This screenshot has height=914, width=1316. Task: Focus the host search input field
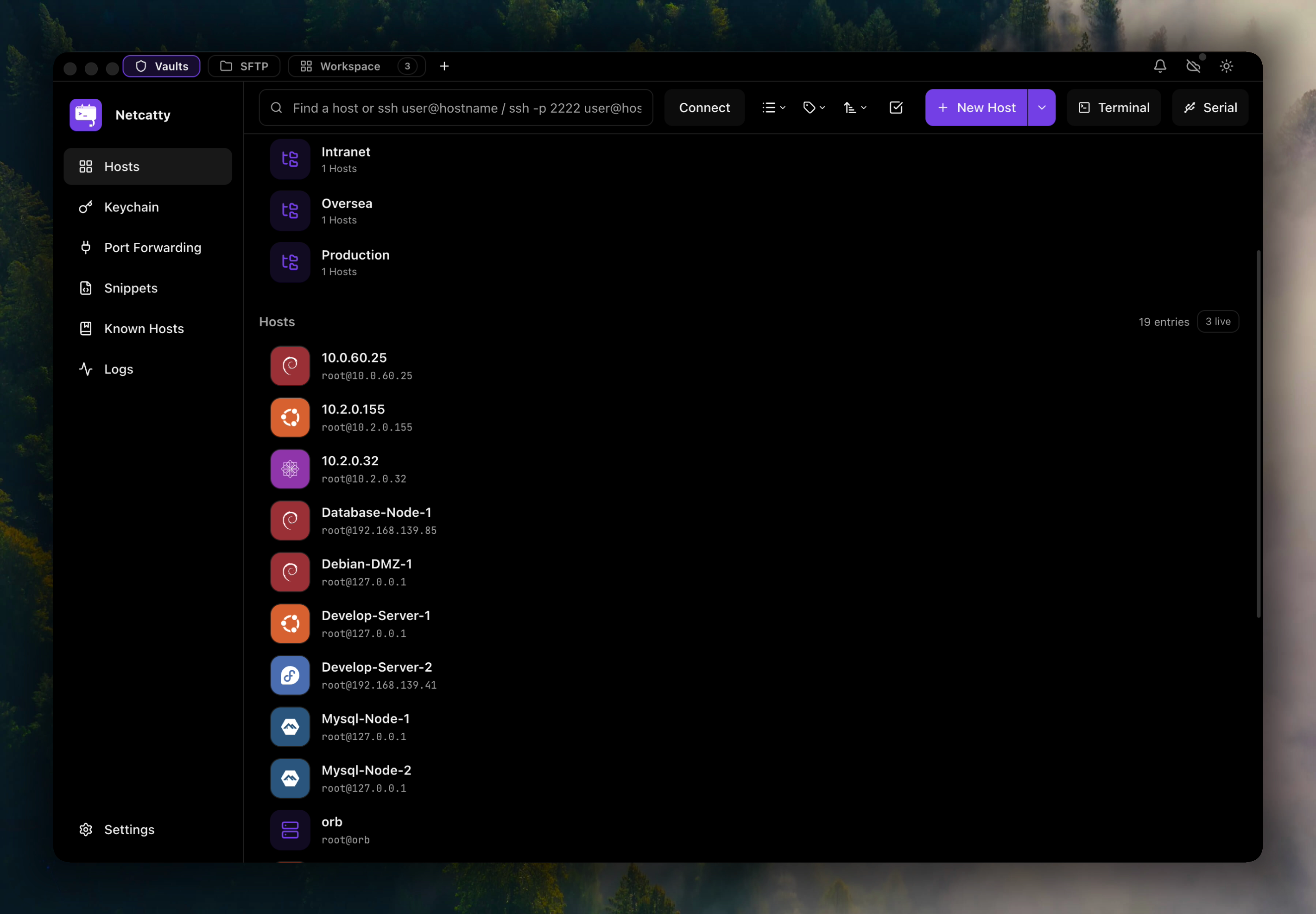click(x=467, y=108)
